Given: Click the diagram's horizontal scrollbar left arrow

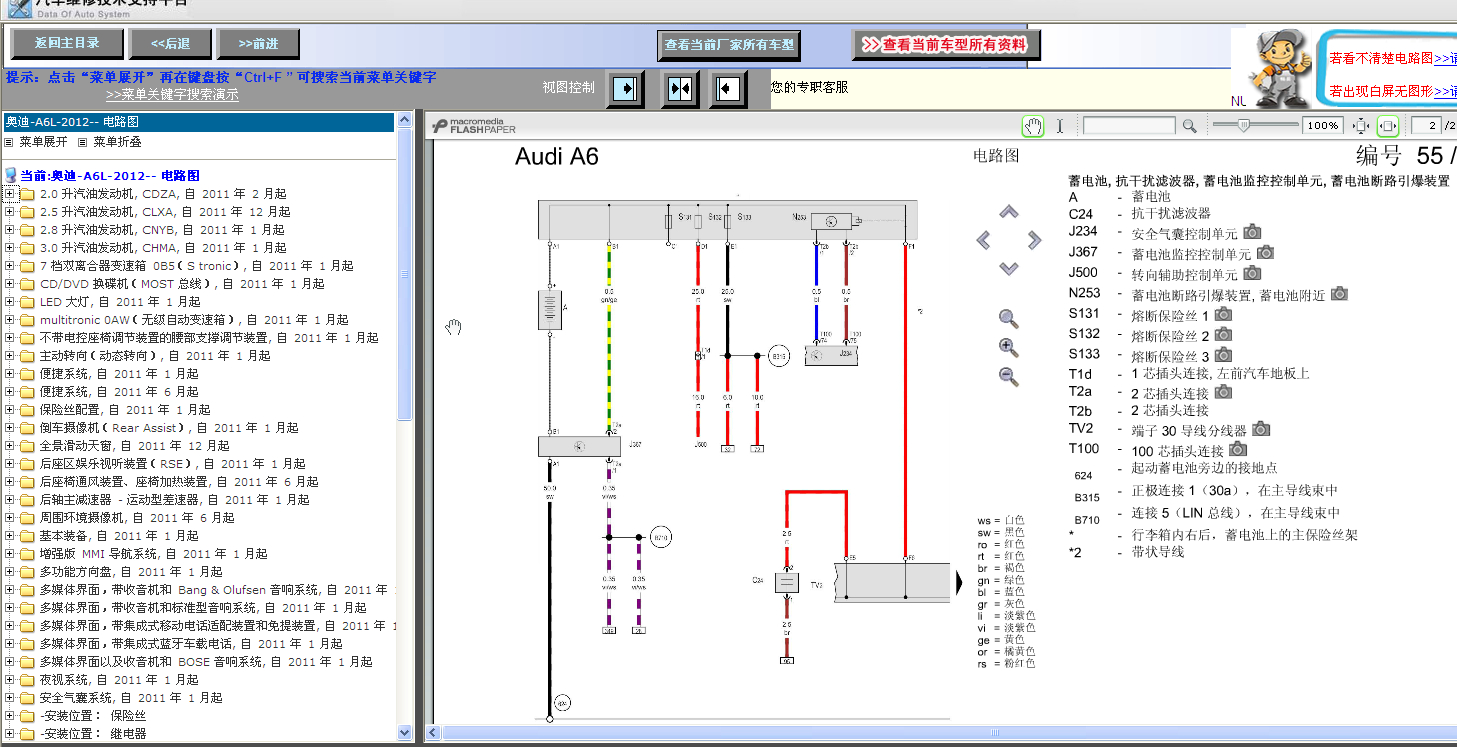Looking at the screenshot, I should pos(433,732).
